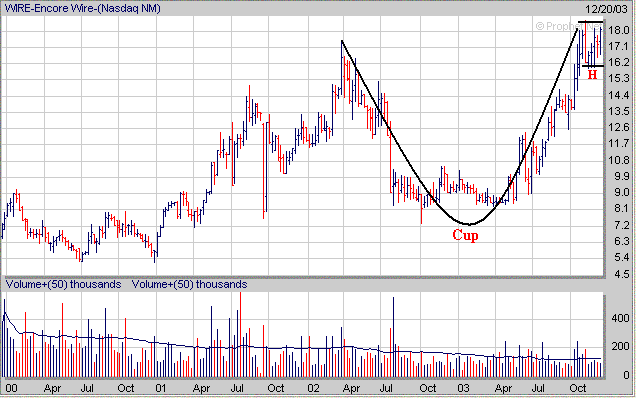Click the 12/20/03 date label
Viewport: 639px width, 398px height.
pos(606,9)
